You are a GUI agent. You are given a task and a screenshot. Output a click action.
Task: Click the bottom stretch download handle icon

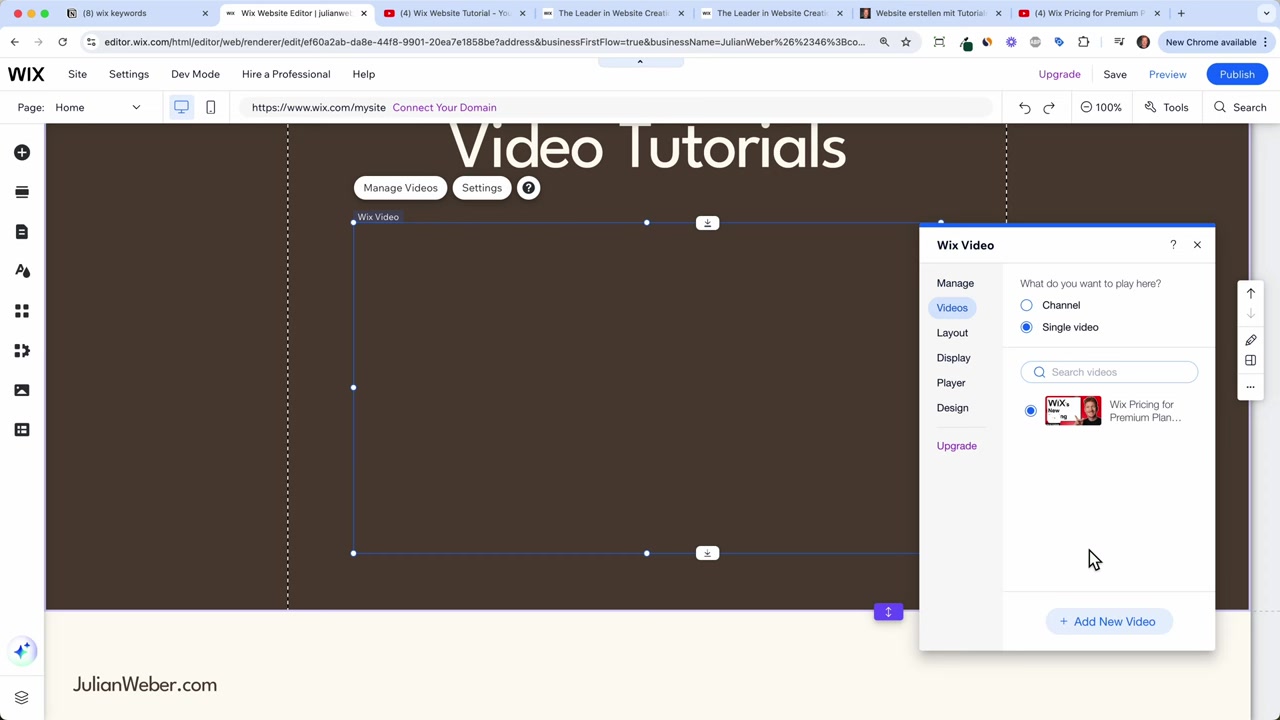[707, 553]
